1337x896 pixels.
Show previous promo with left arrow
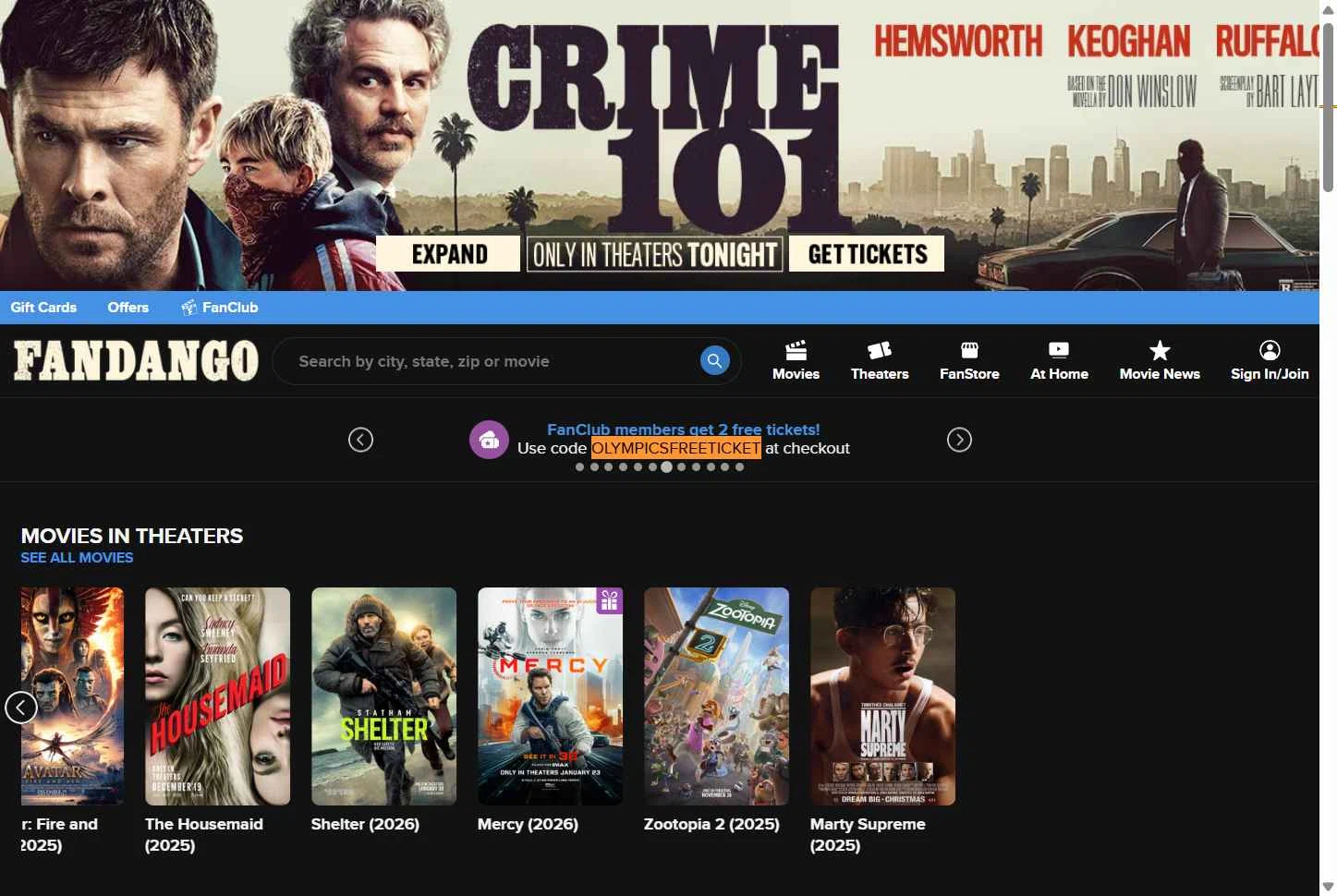(x=360, y=440)
